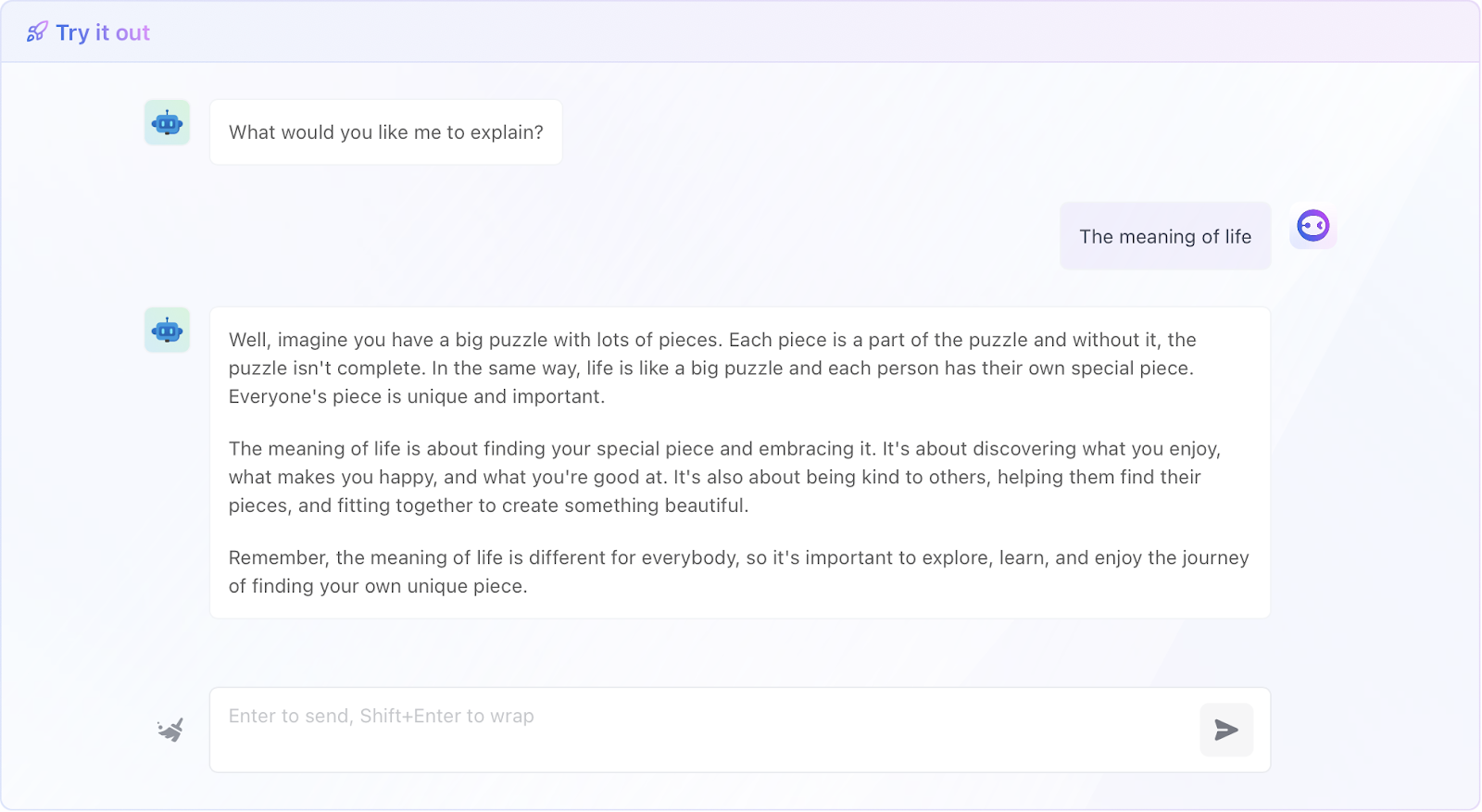This screenshot has width=1482, height=812.
Task: Click the 'What would you like me to explain?' bubble
Action: point(386,132)
